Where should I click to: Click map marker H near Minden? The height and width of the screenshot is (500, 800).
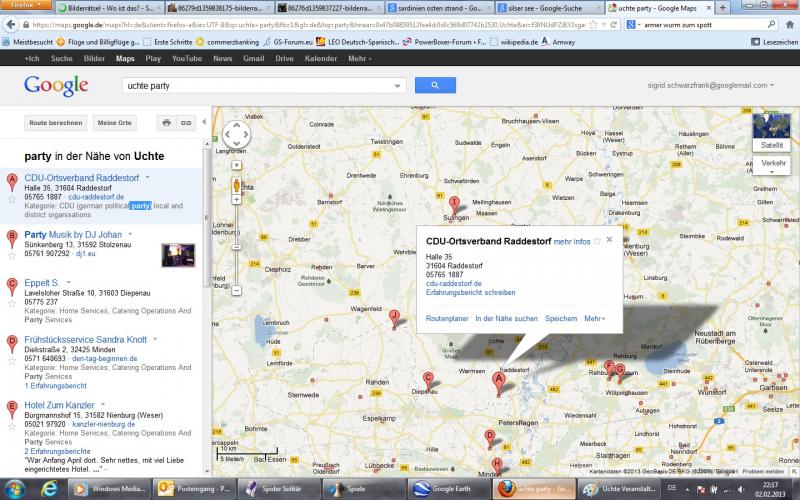pyautogui.click(x=497, y=466)
